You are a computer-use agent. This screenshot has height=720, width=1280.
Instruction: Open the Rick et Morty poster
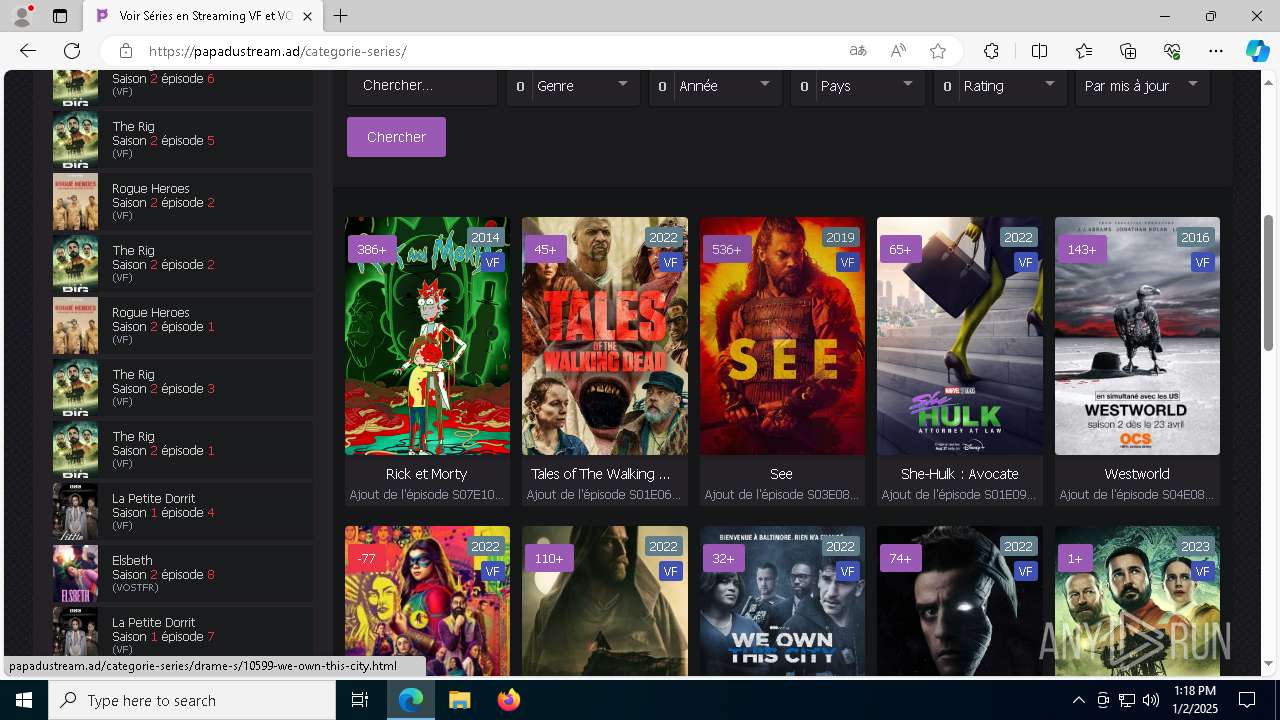point(427,336)
